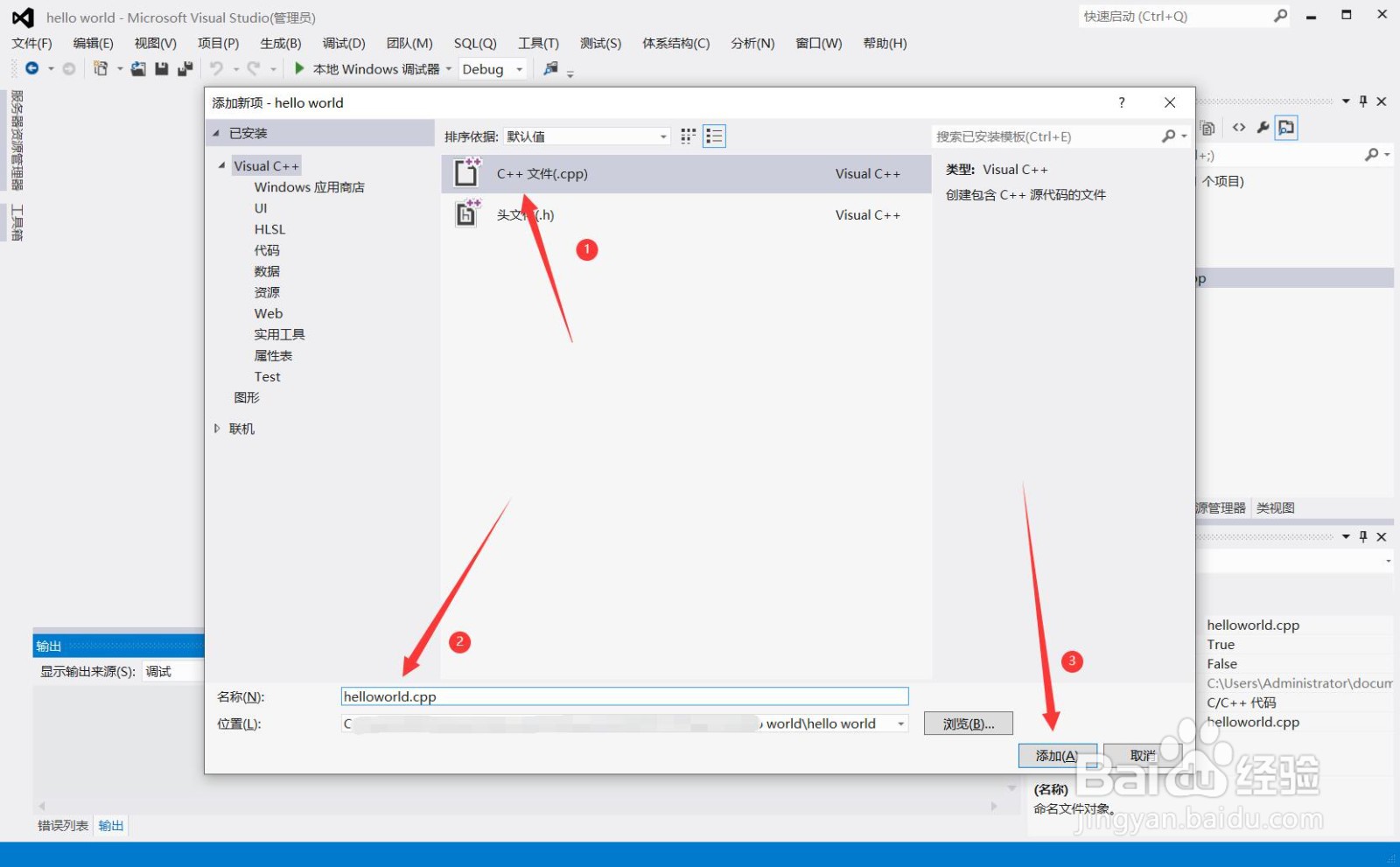
Task: Expand the 联机 (Online) tree node
Action: tap(217, 429)
